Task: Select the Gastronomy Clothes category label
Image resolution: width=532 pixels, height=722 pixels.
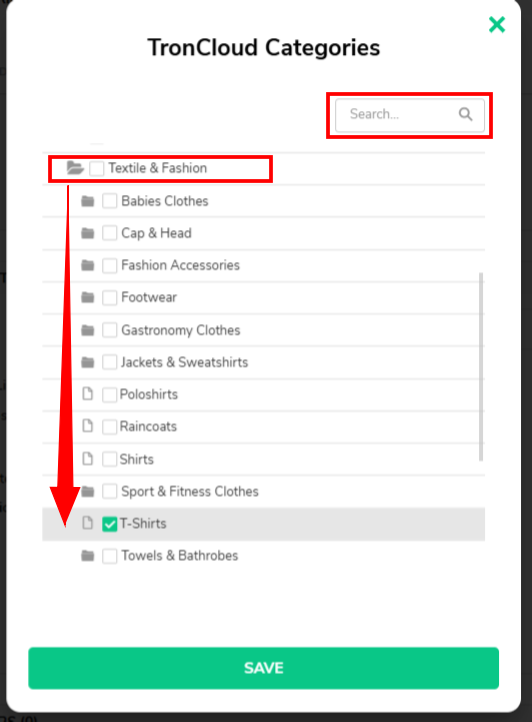Action: 181,330
